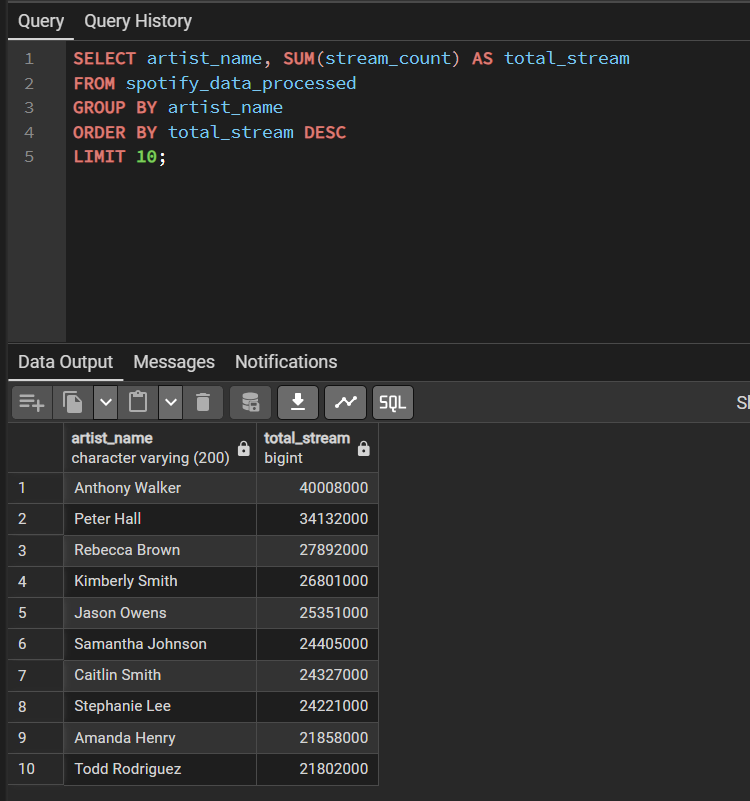Click editor line 1 with SELECT statement
The image size is (750, 801).
tap(351, 59)
